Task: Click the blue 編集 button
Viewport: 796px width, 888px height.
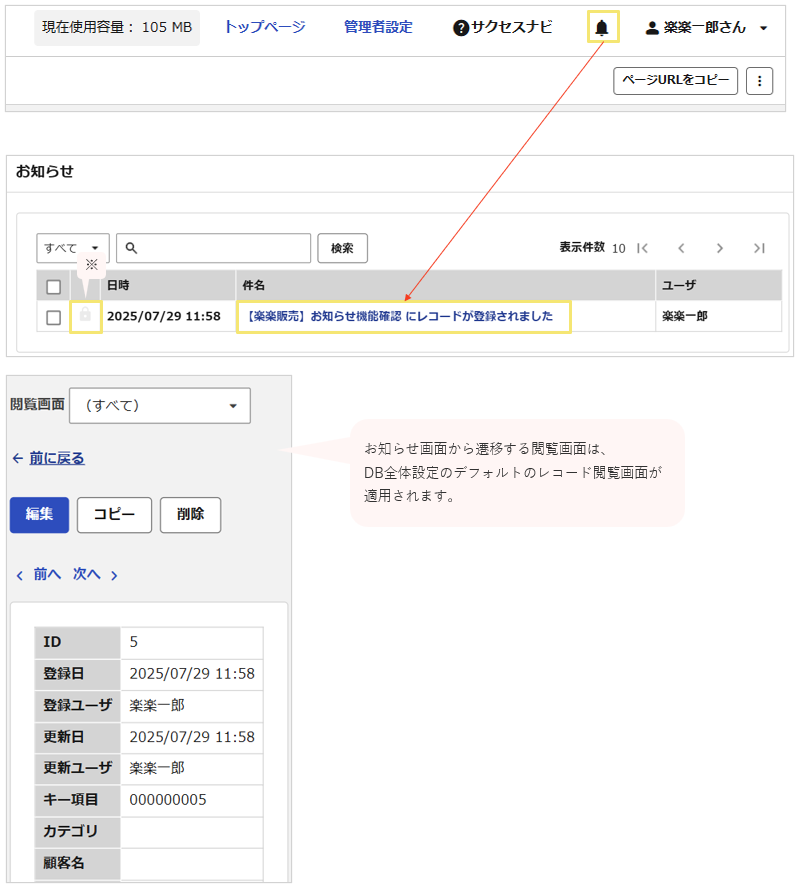Action: tap(40, 515)
